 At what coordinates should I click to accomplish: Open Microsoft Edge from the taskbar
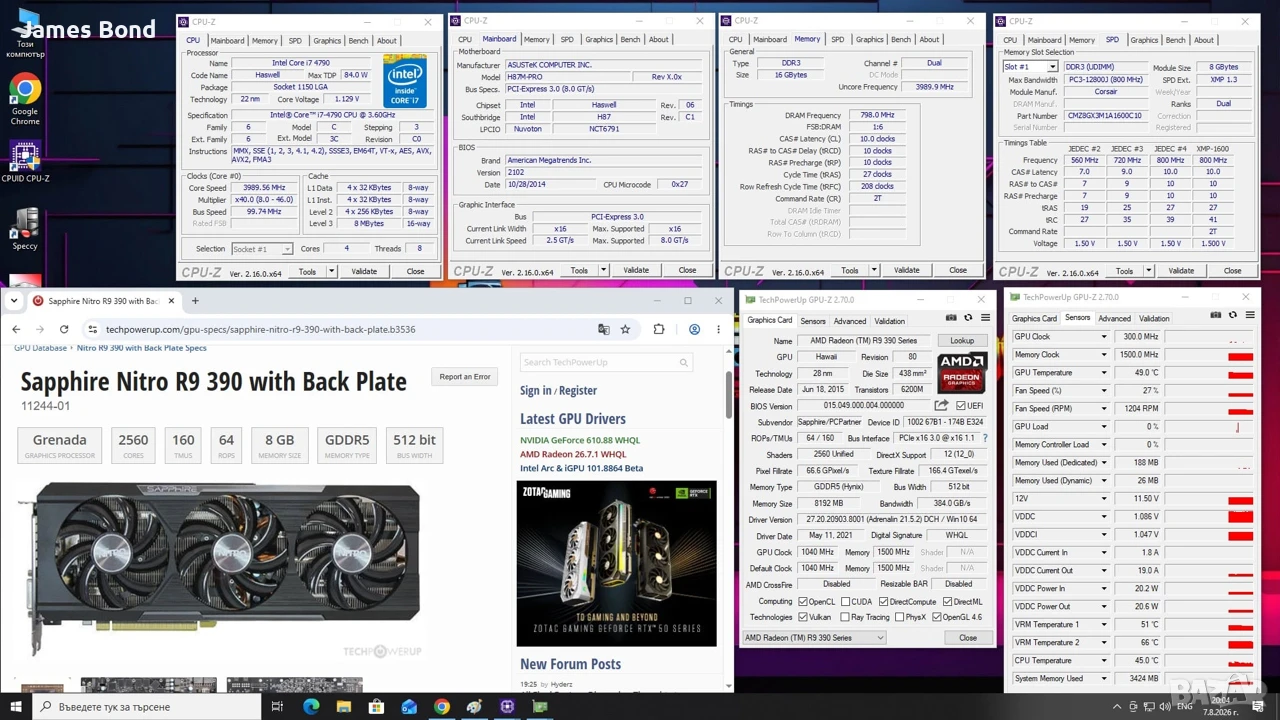[x=311, y=707]
